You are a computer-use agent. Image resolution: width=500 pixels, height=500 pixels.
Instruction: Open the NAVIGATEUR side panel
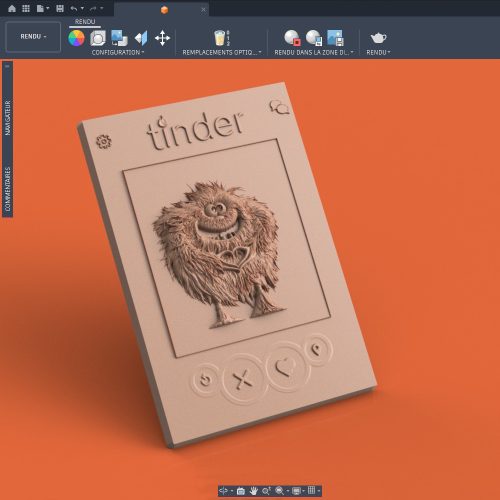[x=8, y=118]
